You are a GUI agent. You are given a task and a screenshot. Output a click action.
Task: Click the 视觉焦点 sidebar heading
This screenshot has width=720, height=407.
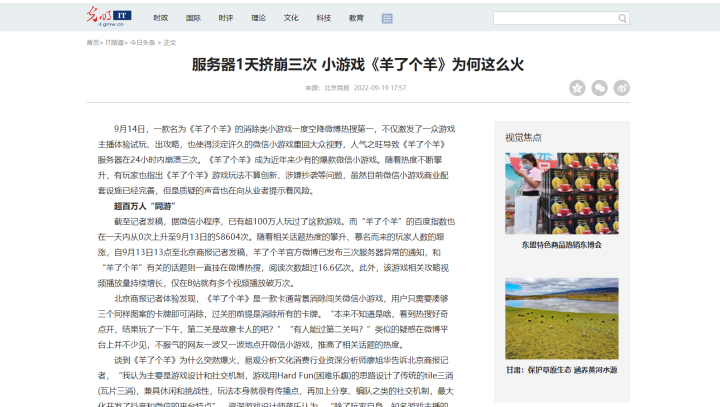pyautogui.click(x=523, y=137)
